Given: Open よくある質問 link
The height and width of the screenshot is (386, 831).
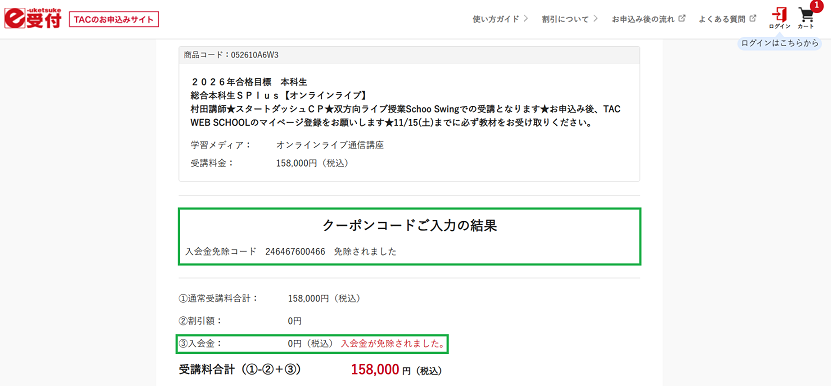Looking at the screenshot, I should click(722, 19).
